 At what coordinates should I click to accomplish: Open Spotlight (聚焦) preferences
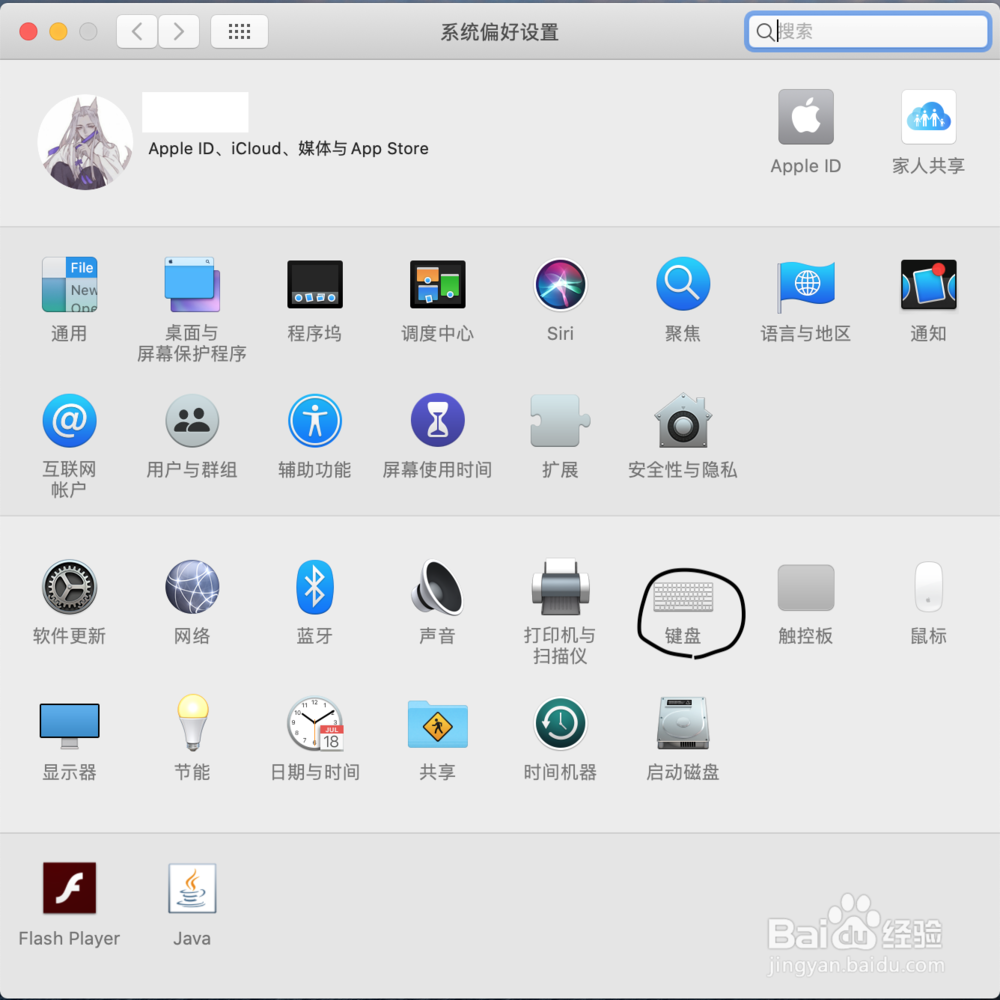(x=683, y=285)
